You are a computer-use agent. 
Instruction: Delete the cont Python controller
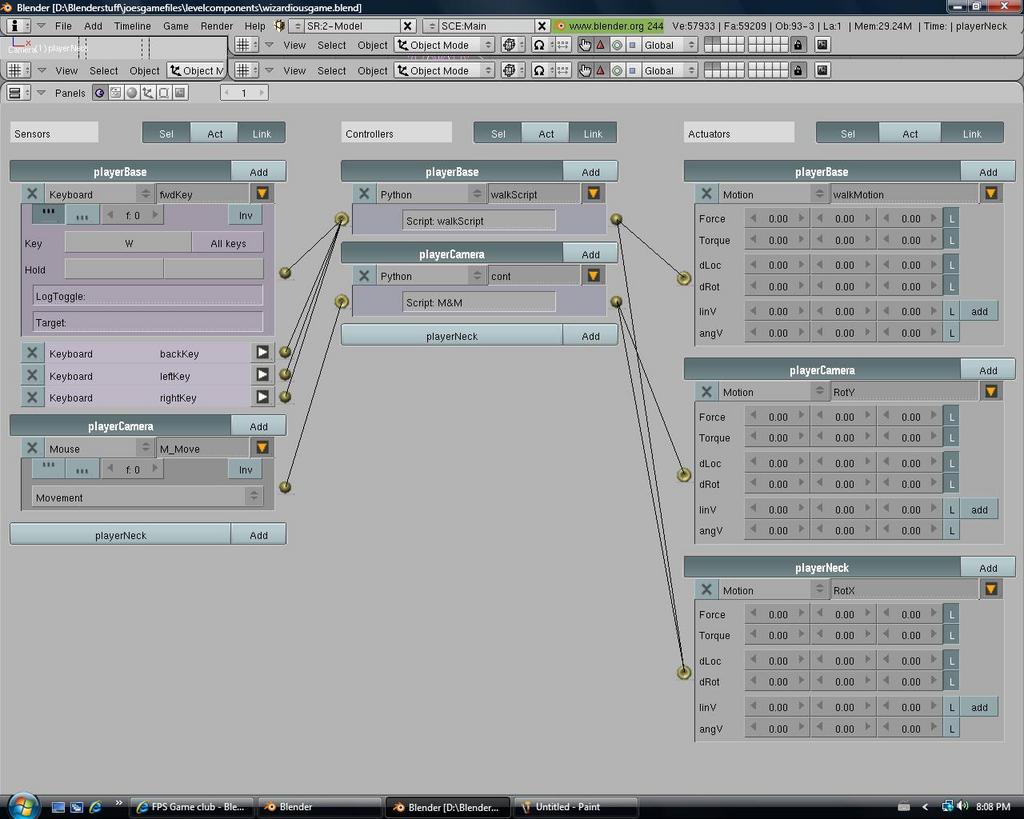(364, 276)
